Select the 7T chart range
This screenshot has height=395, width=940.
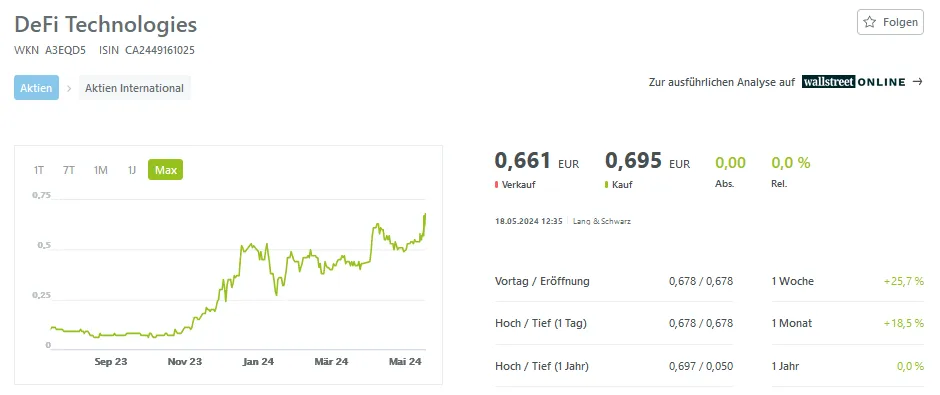pos(69,170)
